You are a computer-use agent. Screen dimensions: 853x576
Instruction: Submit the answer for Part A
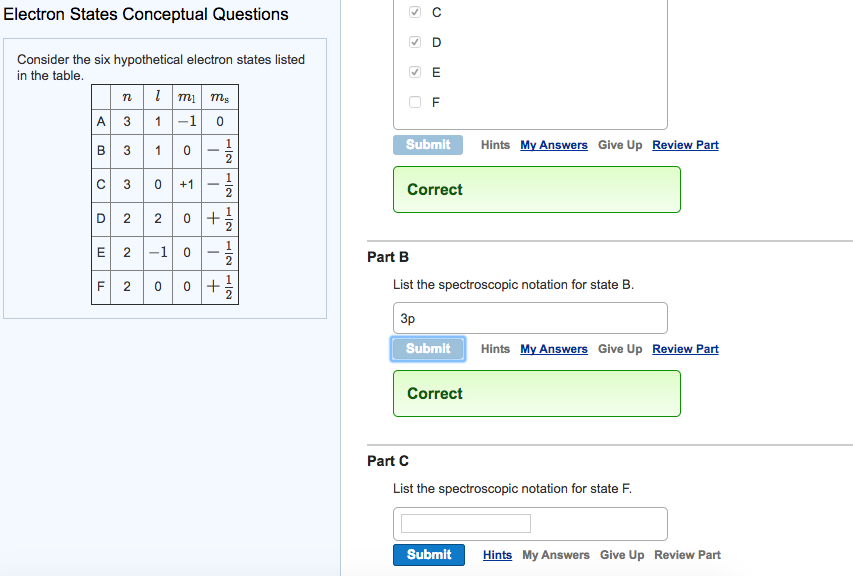(428, 144)
